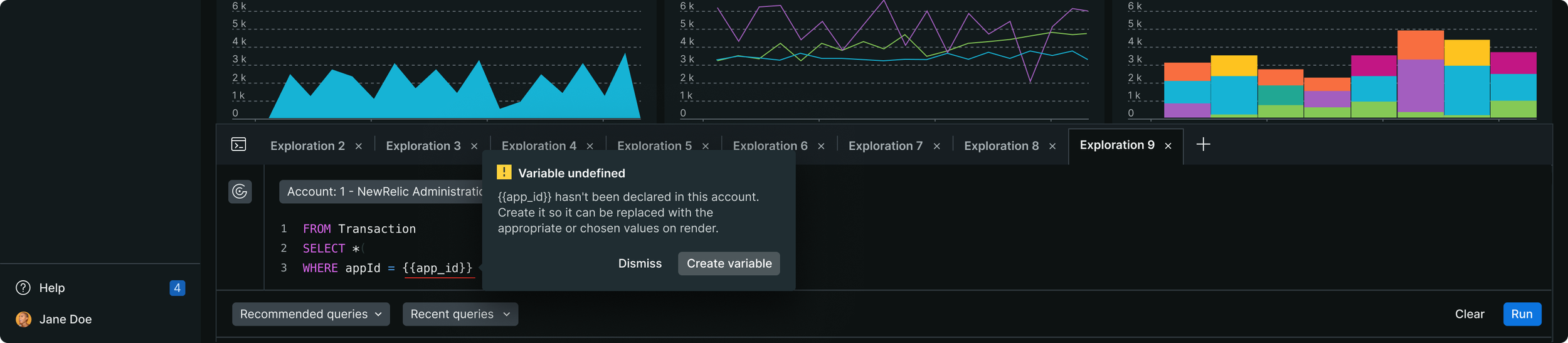Click the underlined {{app_id}} variable

(x=438, y=268)
